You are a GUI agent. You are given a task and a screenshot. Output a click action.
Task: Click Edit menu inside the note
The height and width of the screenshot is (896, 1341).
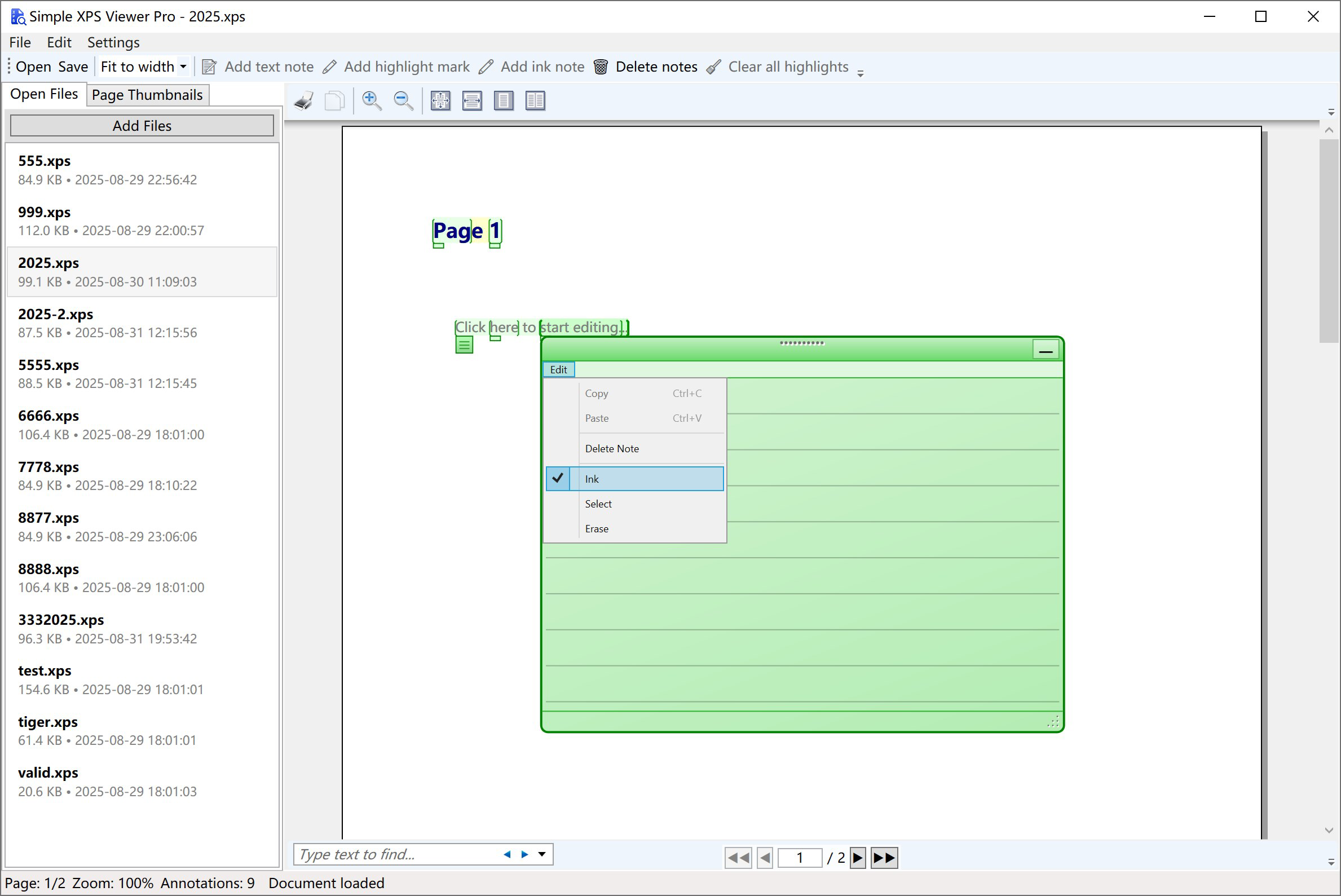(x=558, y=370)
